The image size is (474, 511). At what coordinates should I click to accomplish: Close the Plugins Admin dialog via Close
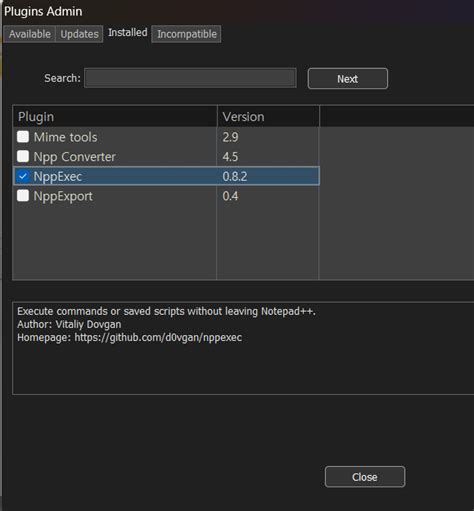[365, 477]
